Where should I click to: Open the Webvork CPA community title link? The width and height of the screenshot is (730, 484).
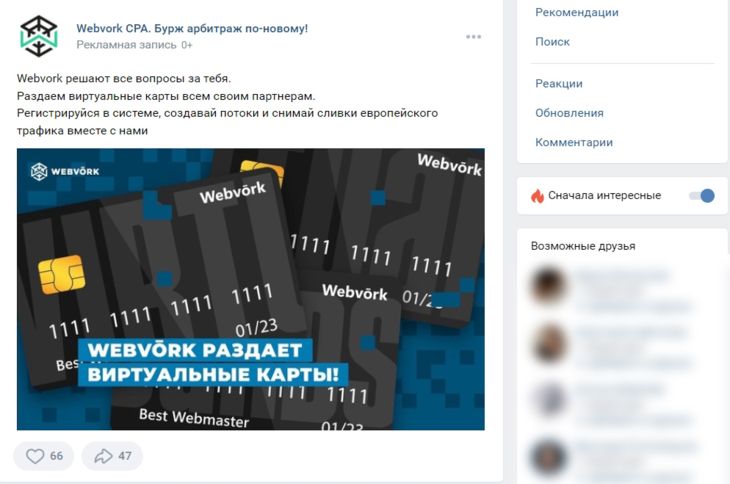pos(192,28)
